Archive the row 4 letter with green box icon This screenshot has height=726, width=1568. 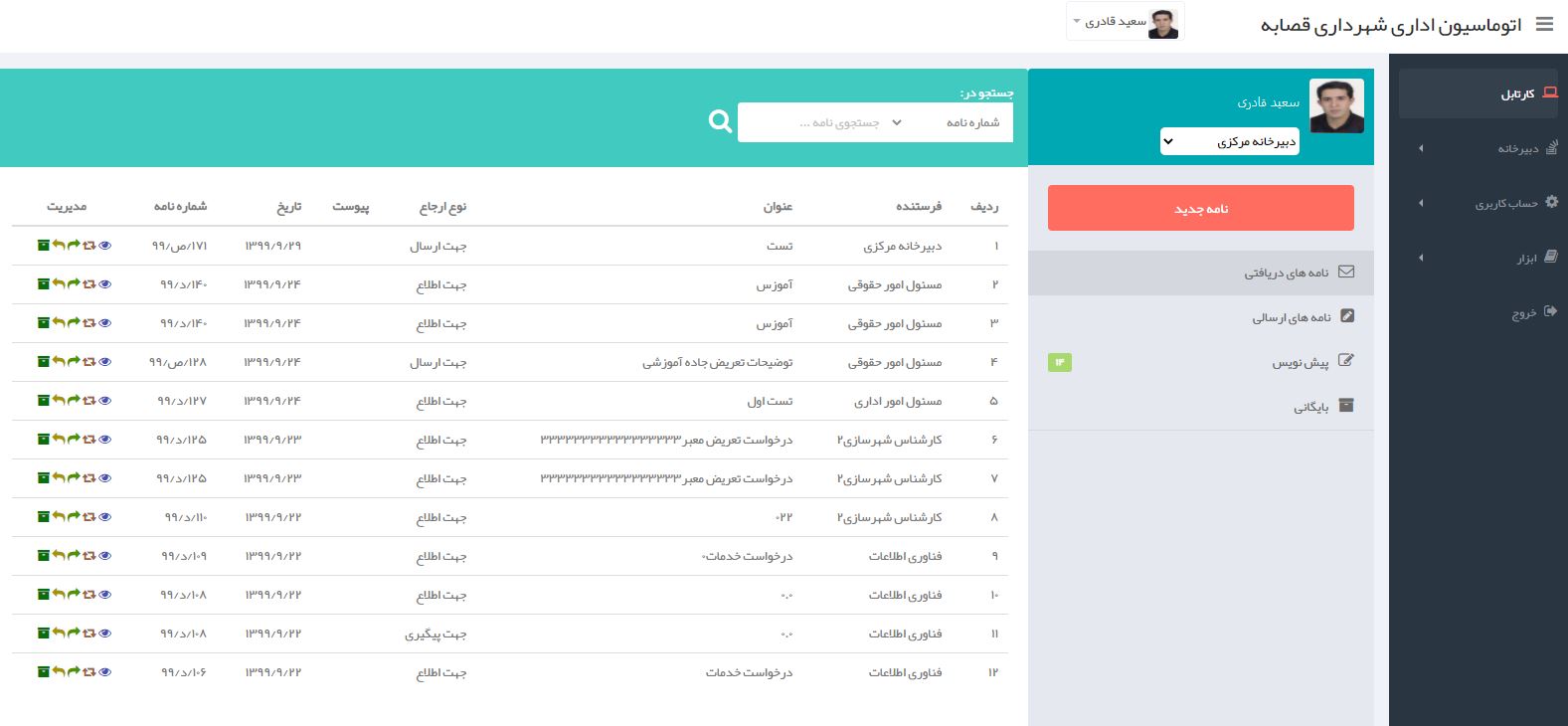(x=43, y=361)
